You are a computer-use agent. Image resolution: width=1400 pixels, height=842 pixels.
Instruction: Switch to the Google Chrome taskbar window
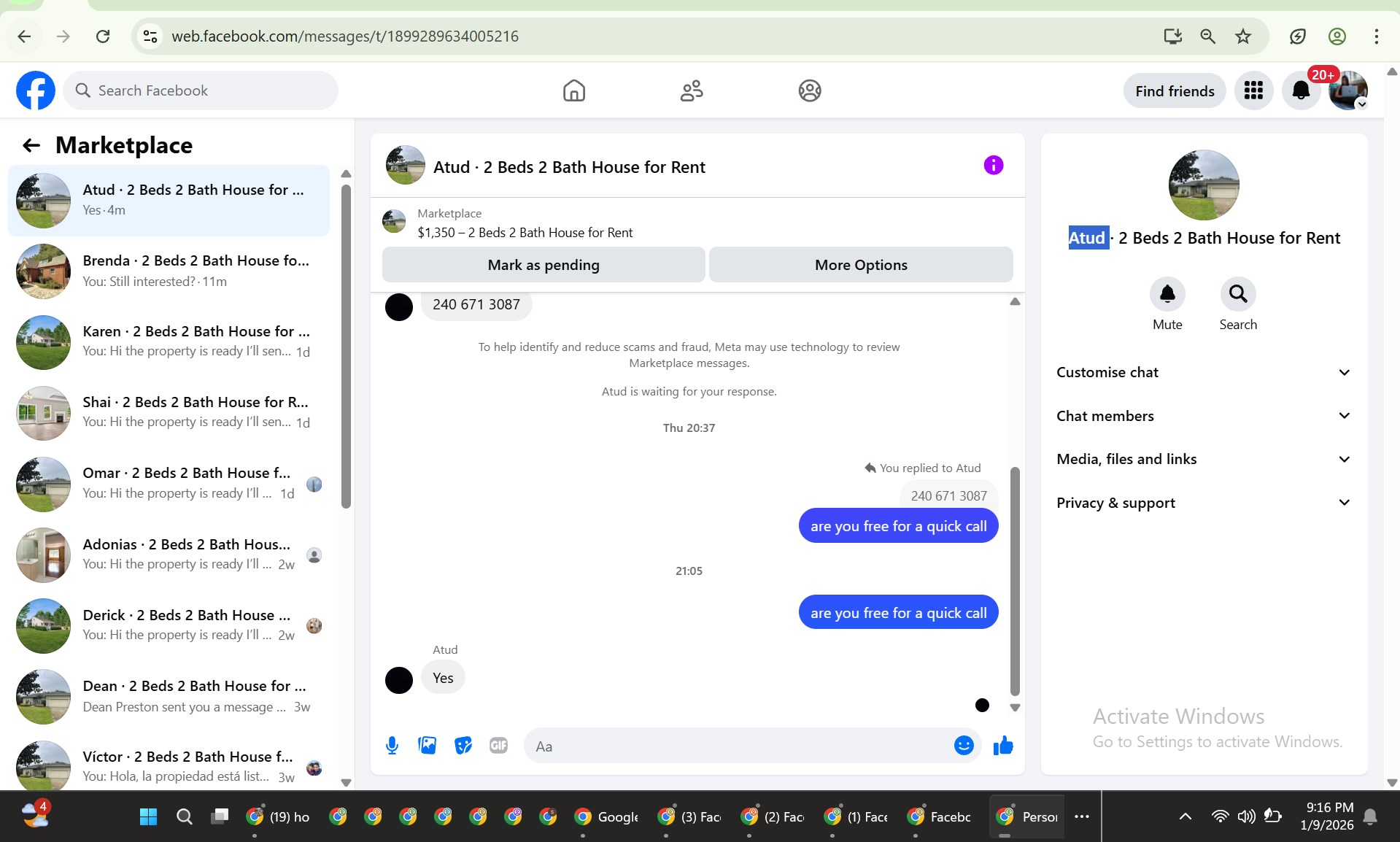coord(607,816)
